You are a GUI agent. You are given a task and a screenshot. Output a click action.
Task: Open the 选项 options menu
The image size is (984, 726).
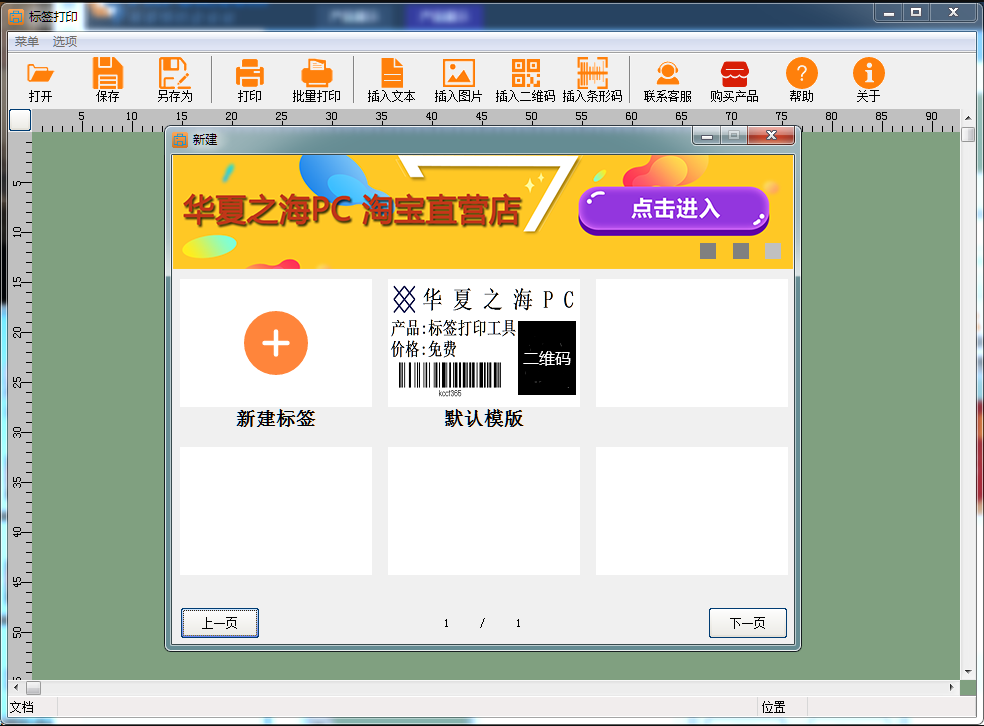pos(65,42)
